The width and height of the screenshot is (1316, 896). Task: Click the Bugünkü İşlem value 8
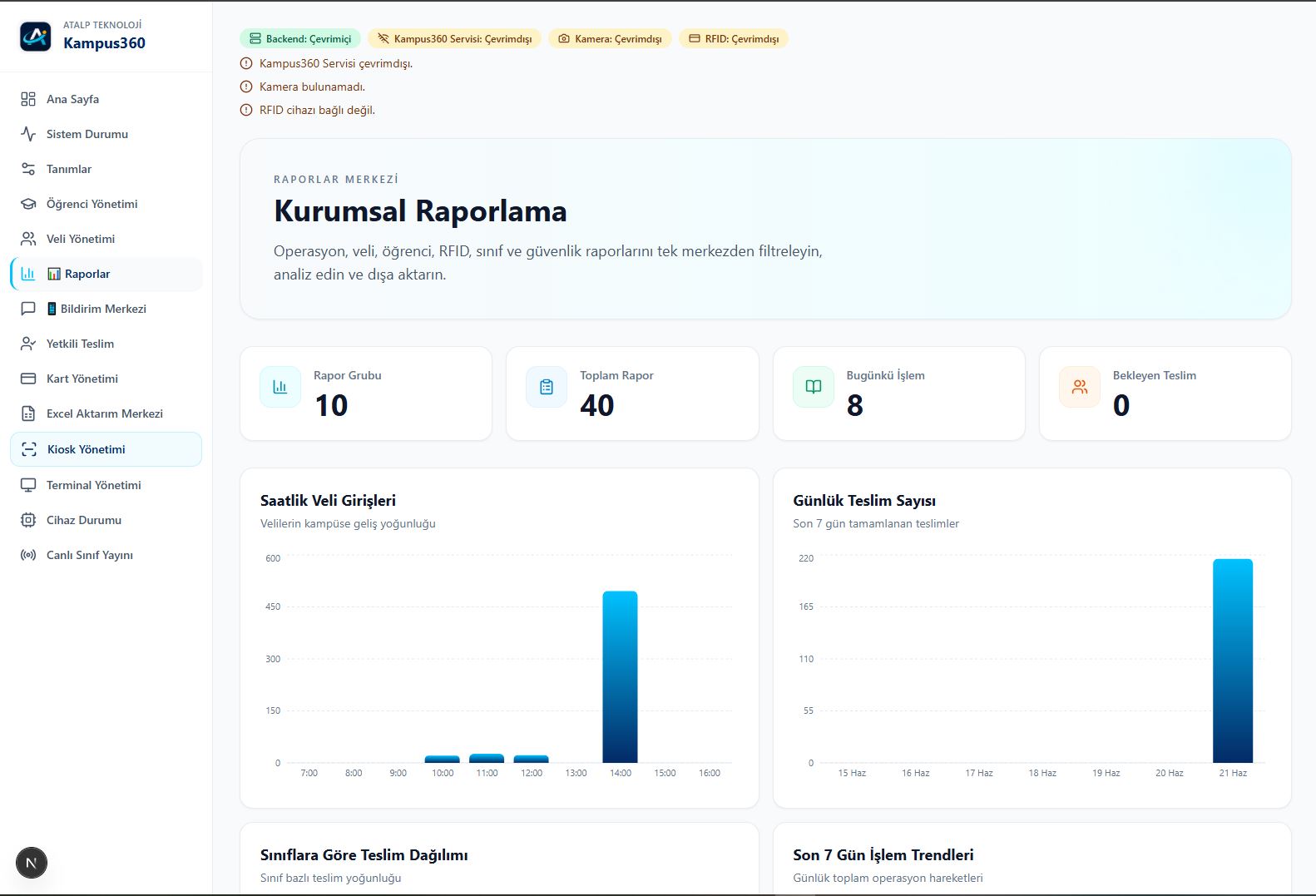855,405
